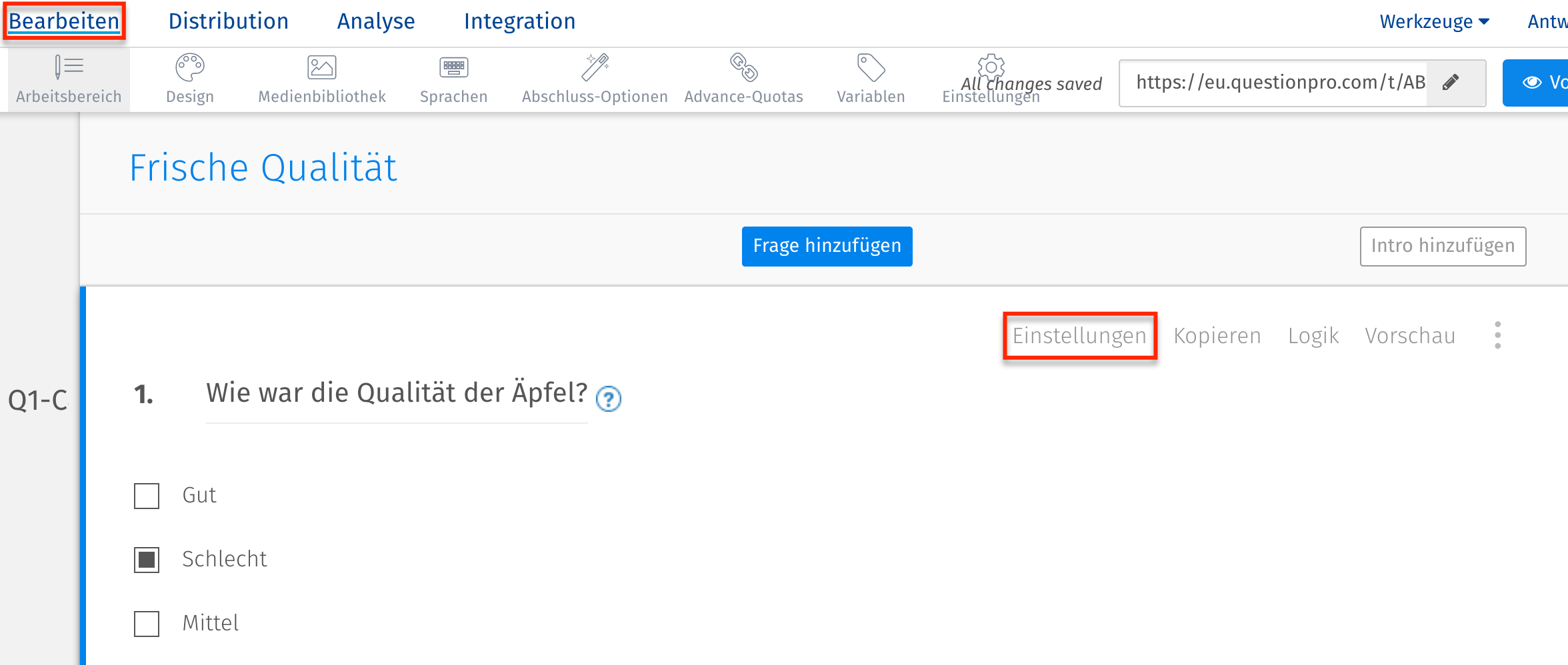Select the Arbeitsbereich panel icon
Screen dimensions: 1568x665
[69, 67]
